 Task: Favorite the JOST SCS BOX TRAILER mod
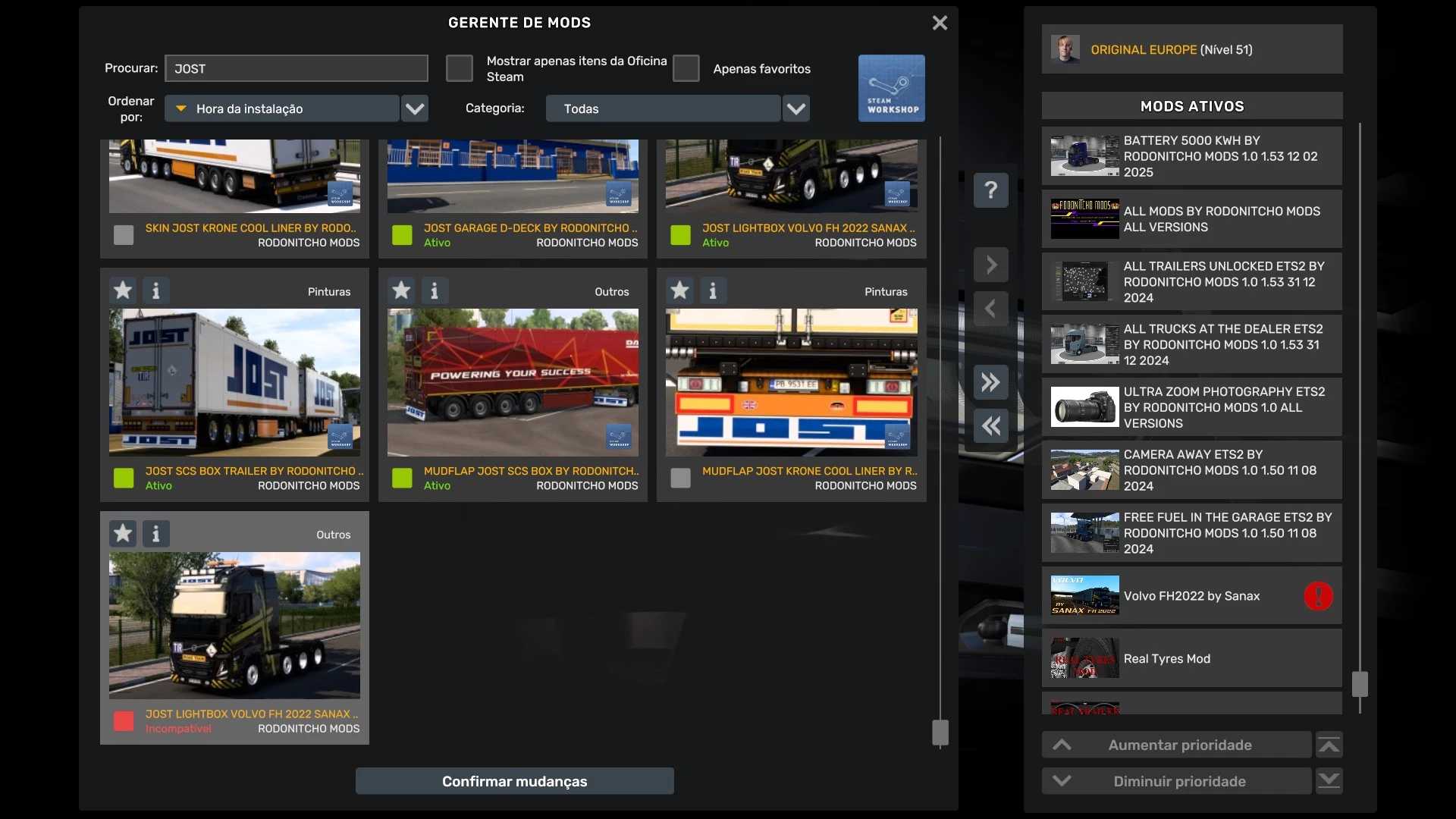point(123,290)
